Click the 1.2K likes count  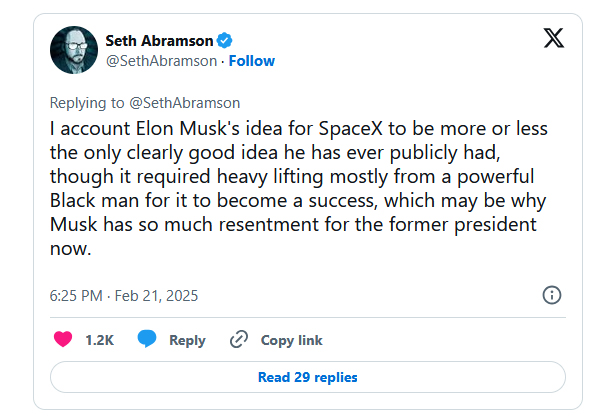click(99, 340)
